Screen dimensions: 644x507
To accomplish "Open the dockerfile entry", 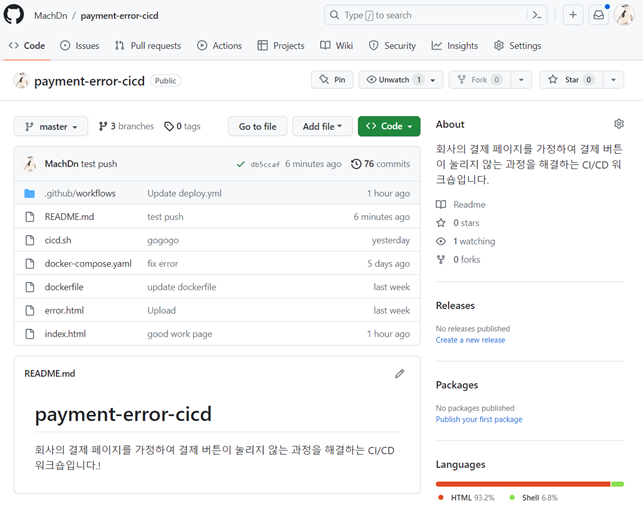I will coord(64,287).
